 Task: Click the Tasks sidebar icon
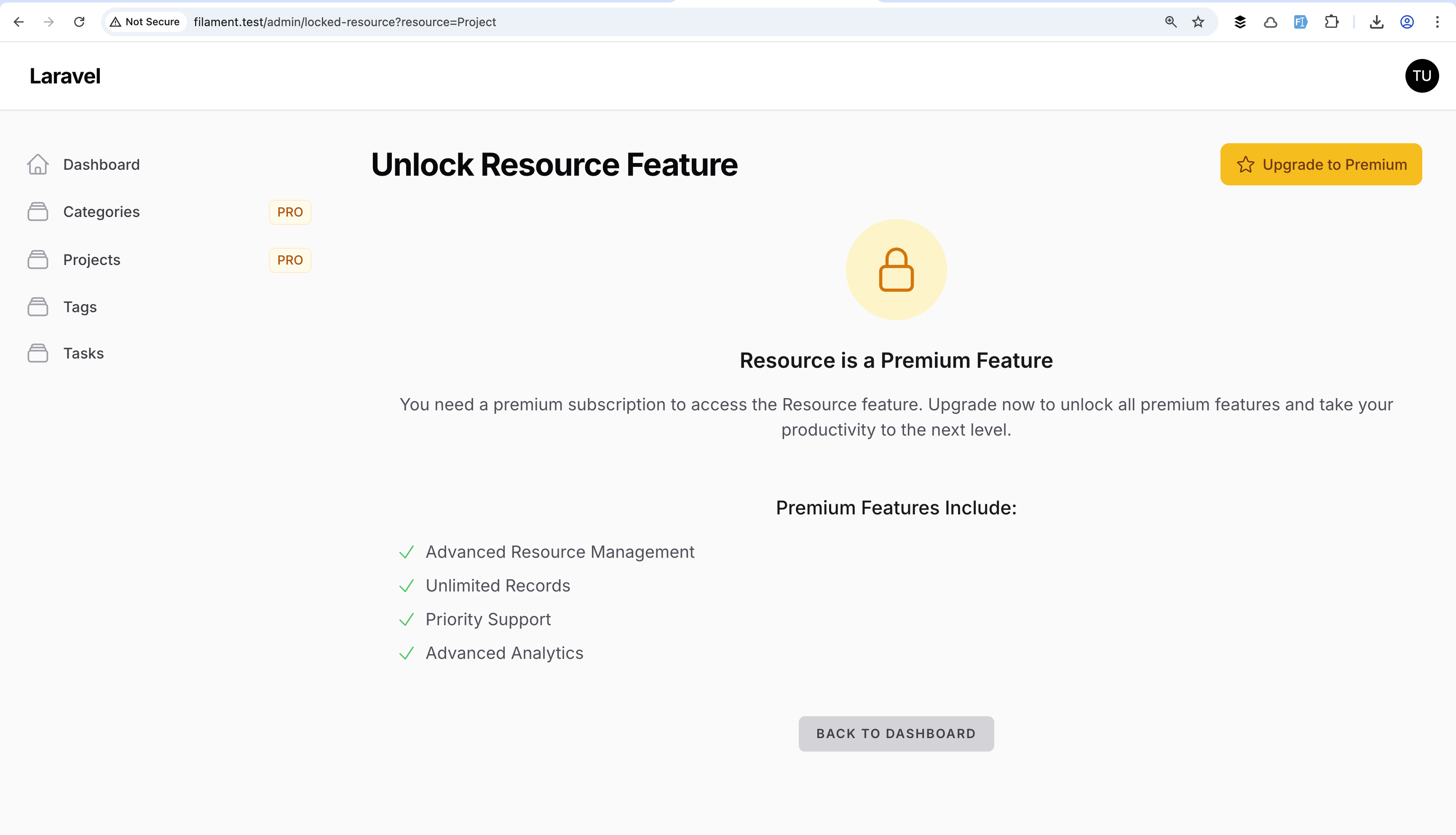(38, 353)
